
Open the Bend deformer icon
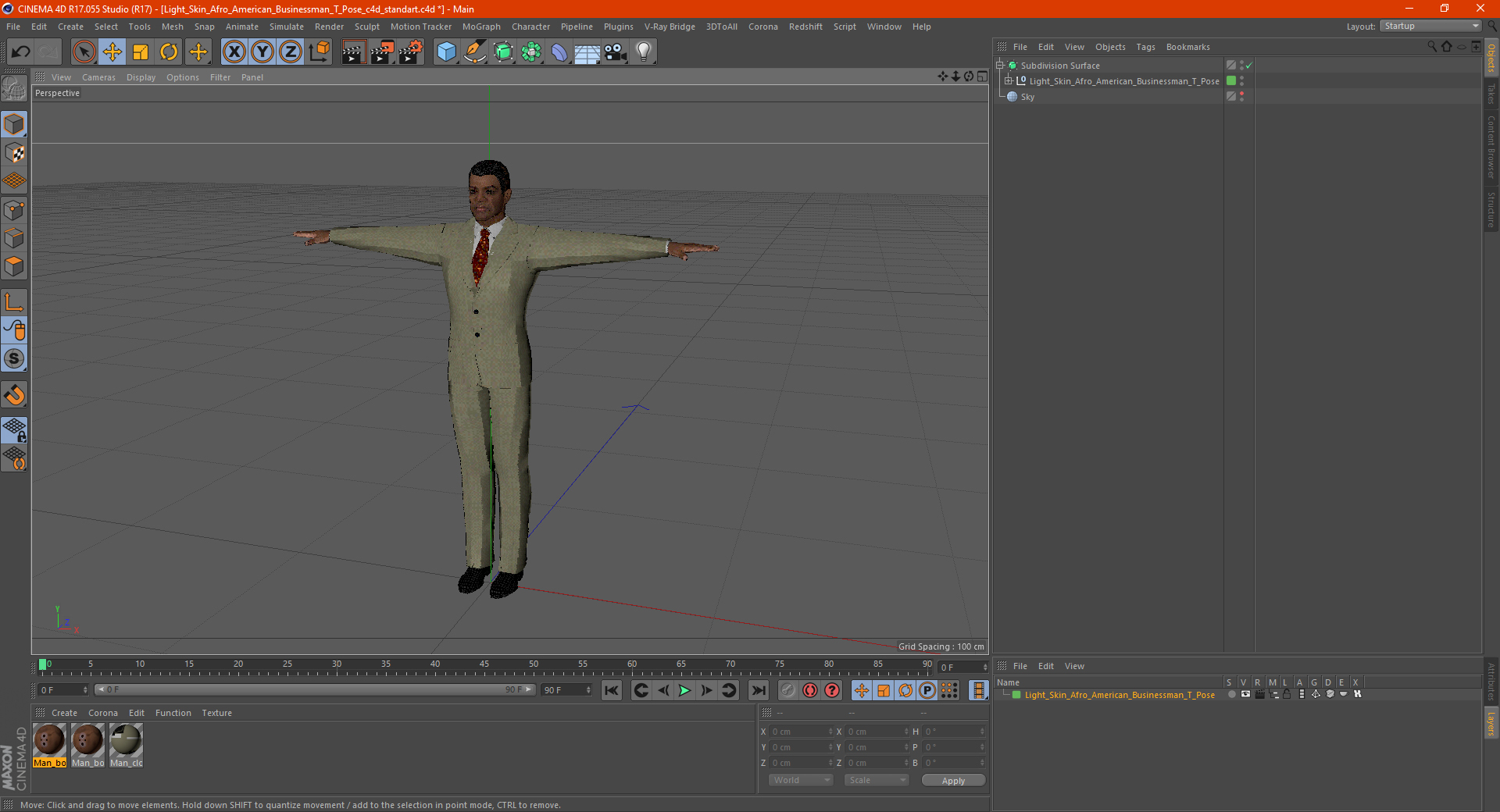pos(559,52)
